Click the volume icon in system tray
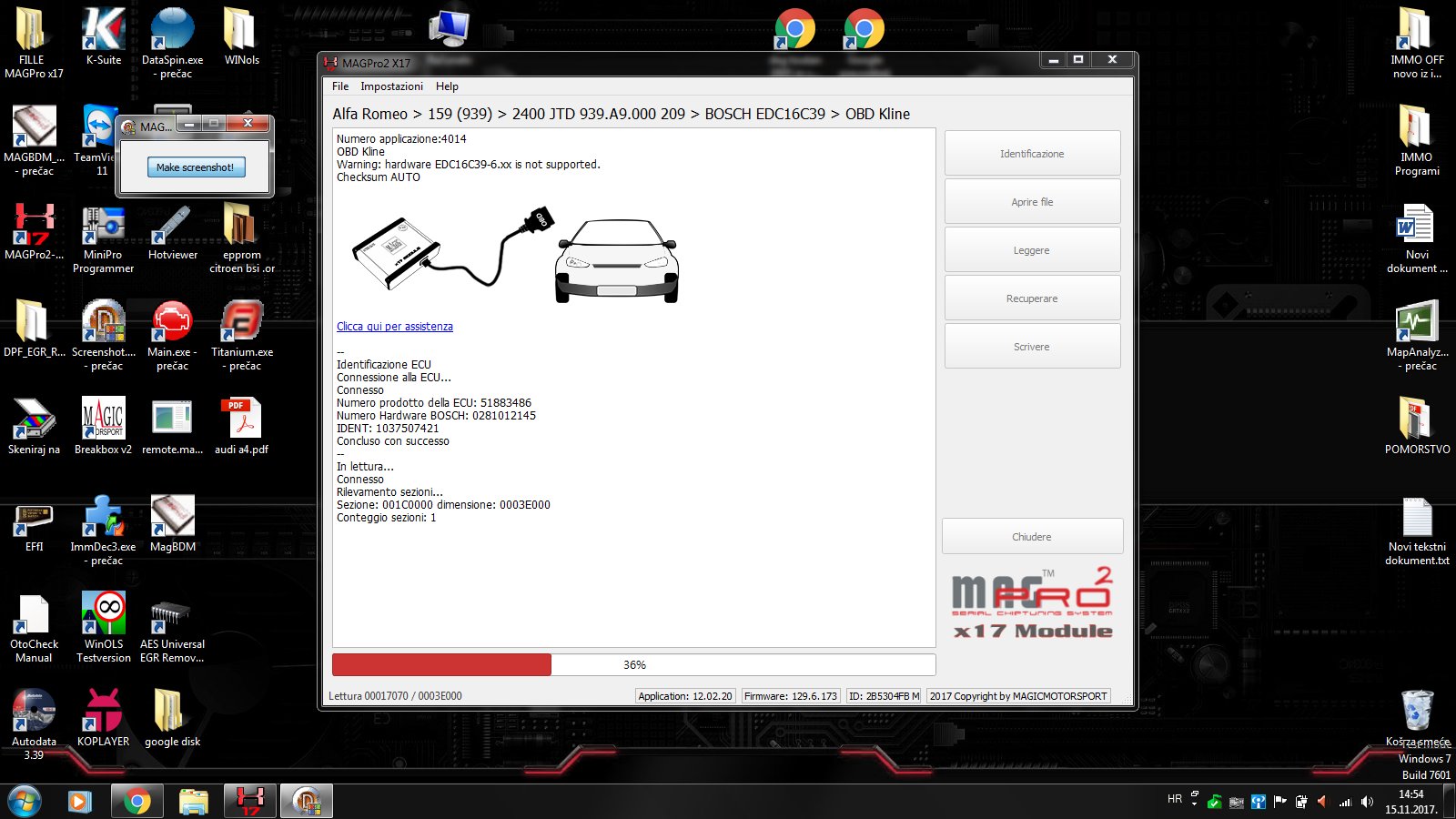 [x=1367, y=802]
